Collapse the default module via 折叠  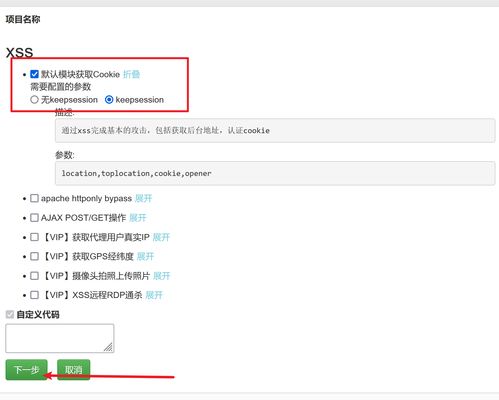(x=131, y=74)
